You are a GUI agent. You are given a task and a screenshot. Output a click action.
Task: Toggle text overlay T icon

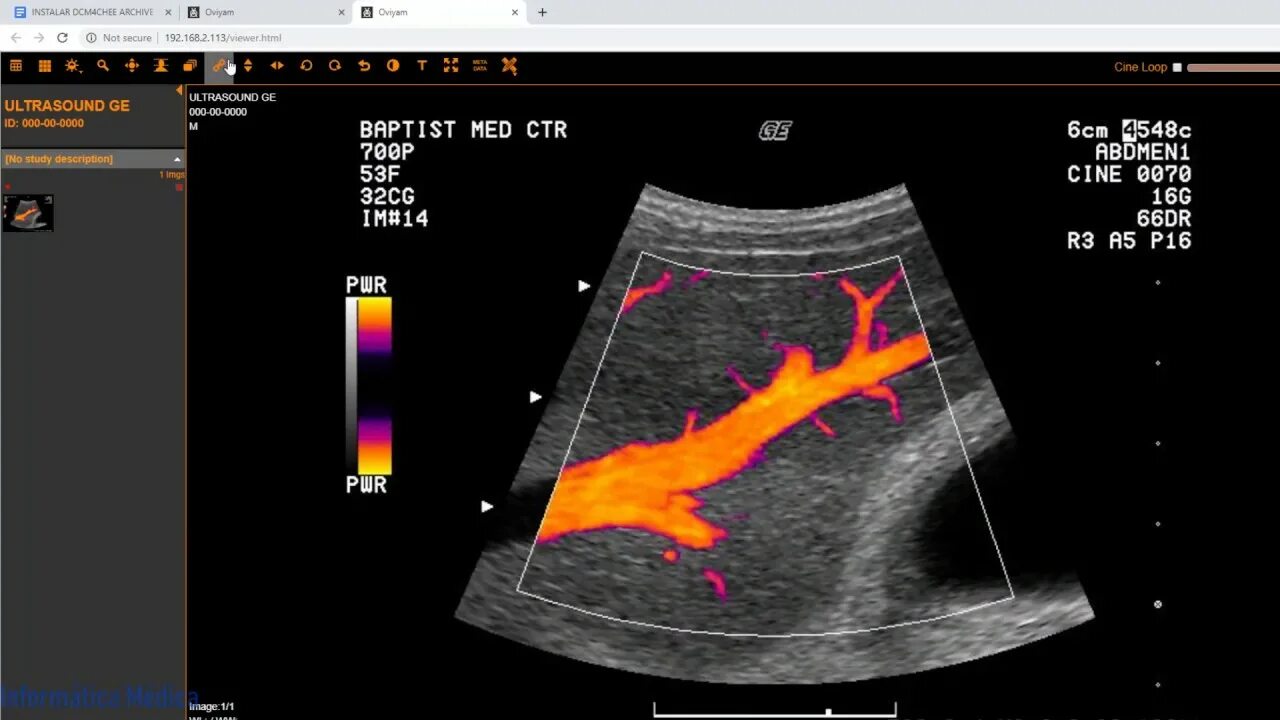(x=422, y=66)
